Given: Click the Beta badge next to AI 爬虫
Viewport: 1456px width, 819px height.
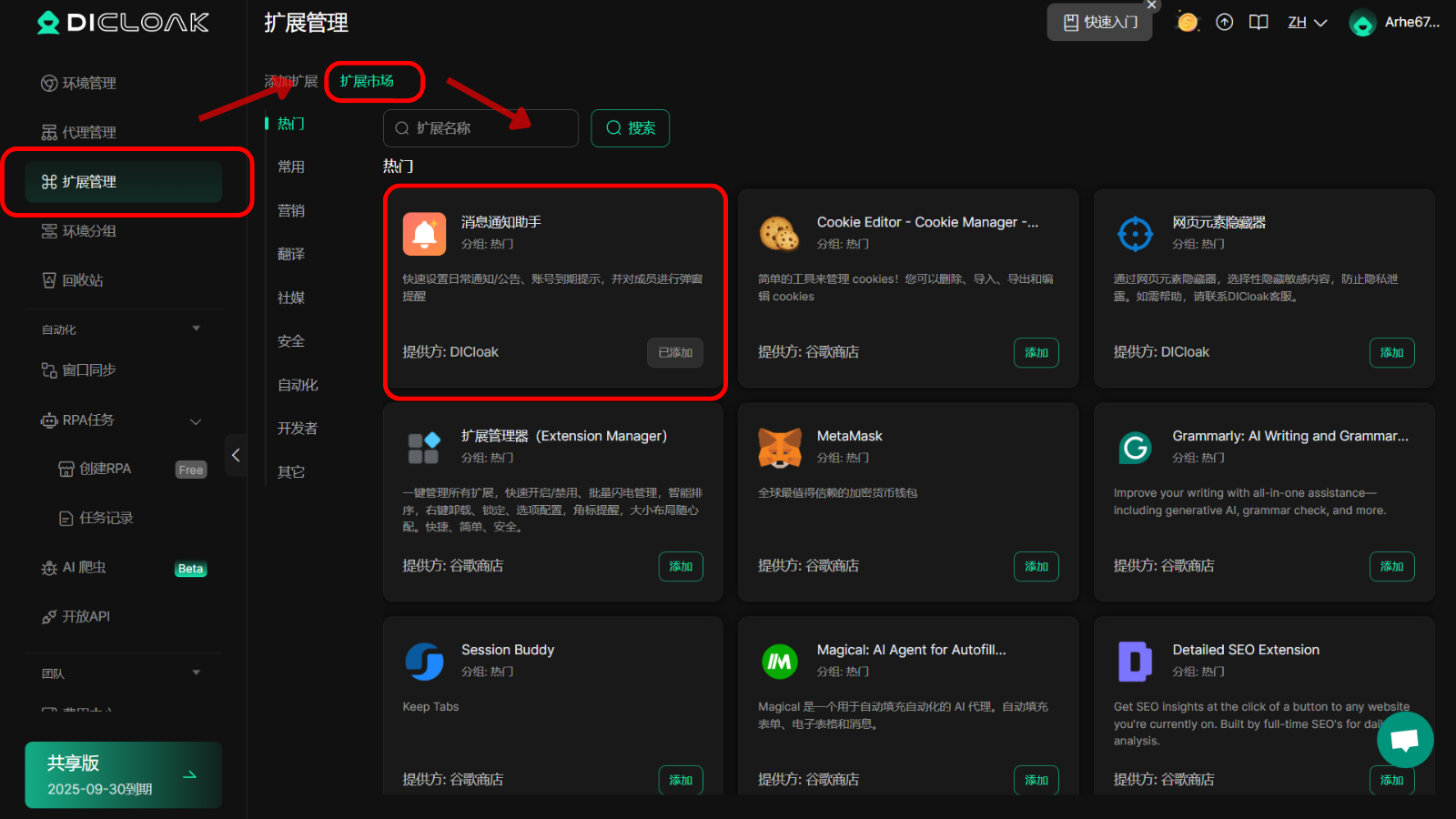Looking at the screenshot, I should pyautogui.click(x=191, y=569).
